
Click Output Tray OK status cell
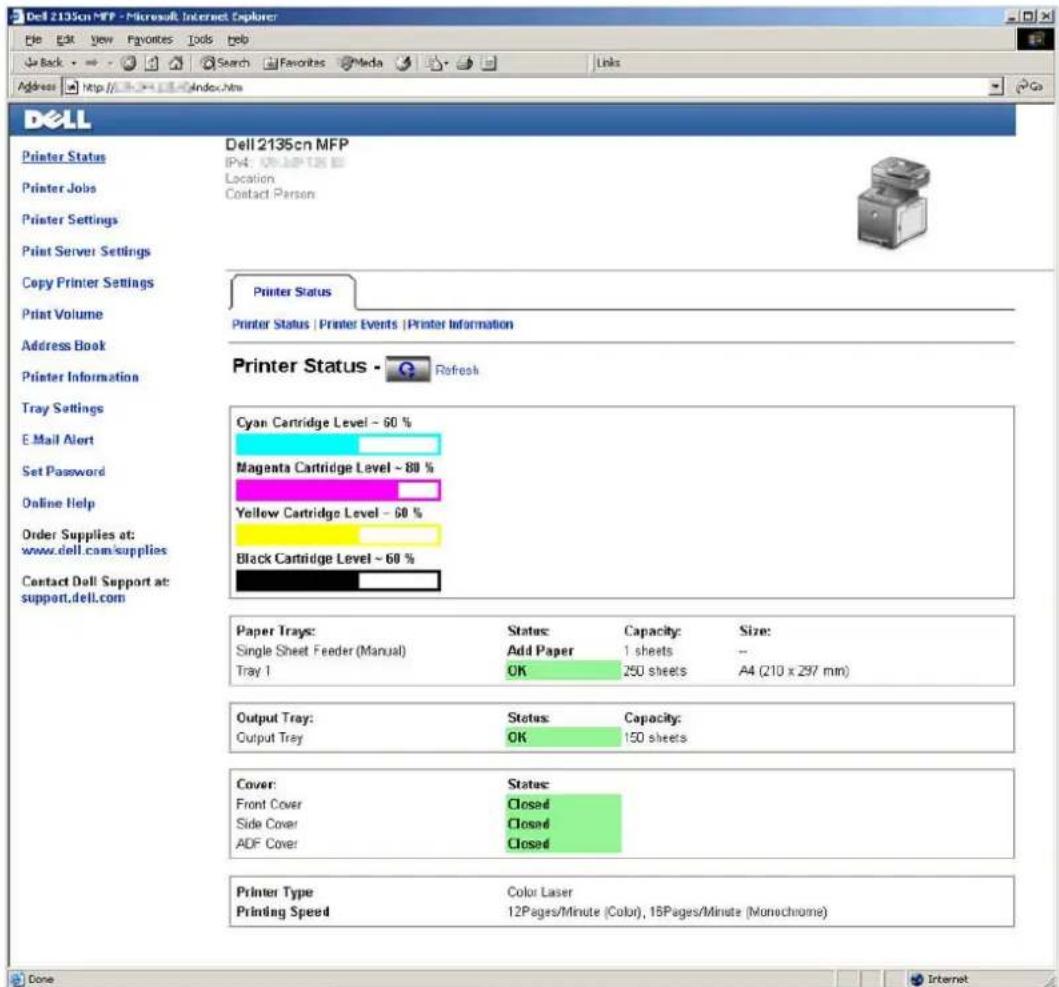[x=563, y=737]
